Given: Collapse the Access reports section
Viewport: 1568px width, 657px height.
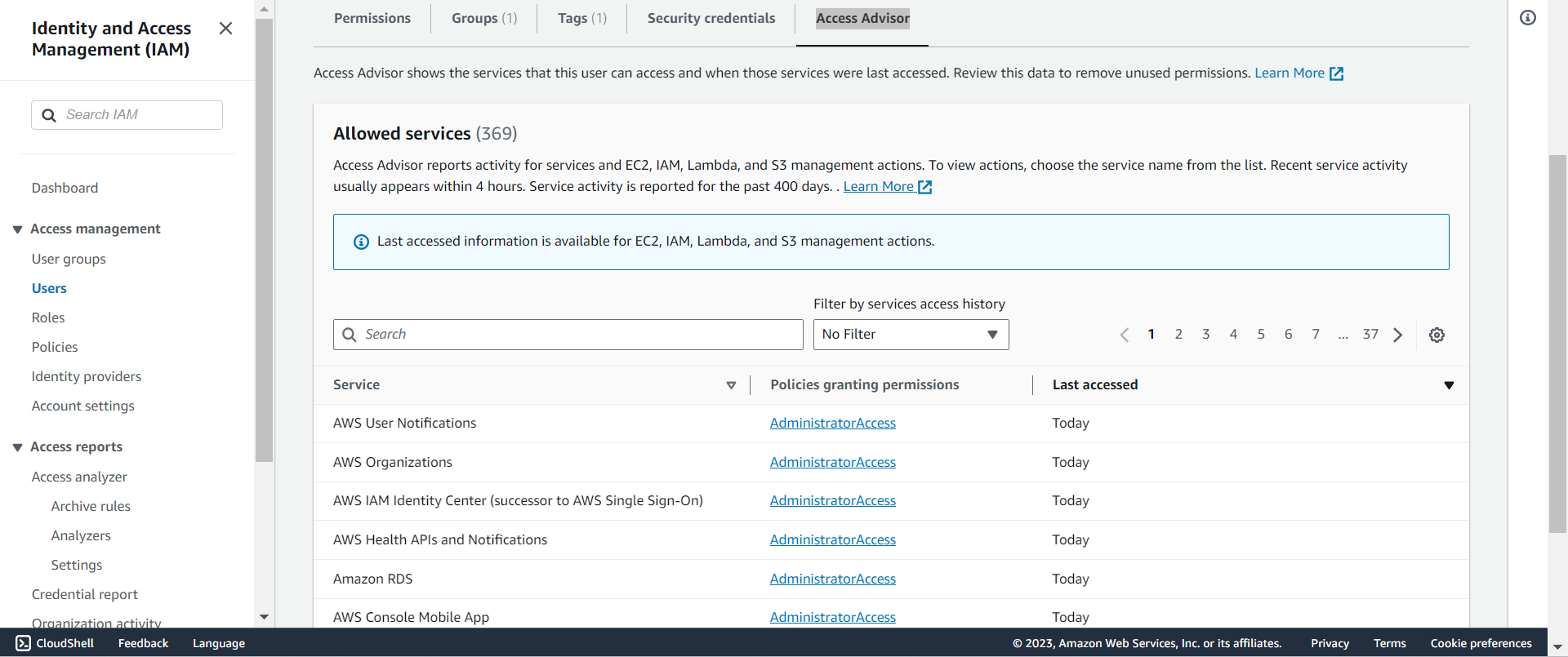Looking at the screenshot, I should [x=17, y=447].
